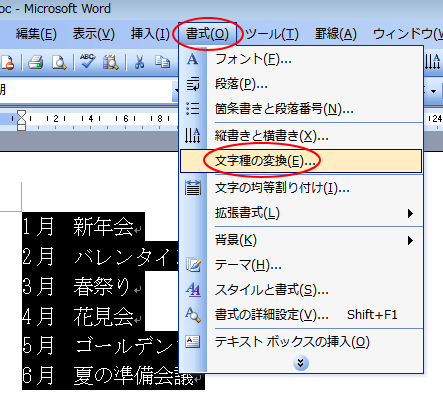Select 箇条書きと段落番号(N)... entry

pos(301,109)
